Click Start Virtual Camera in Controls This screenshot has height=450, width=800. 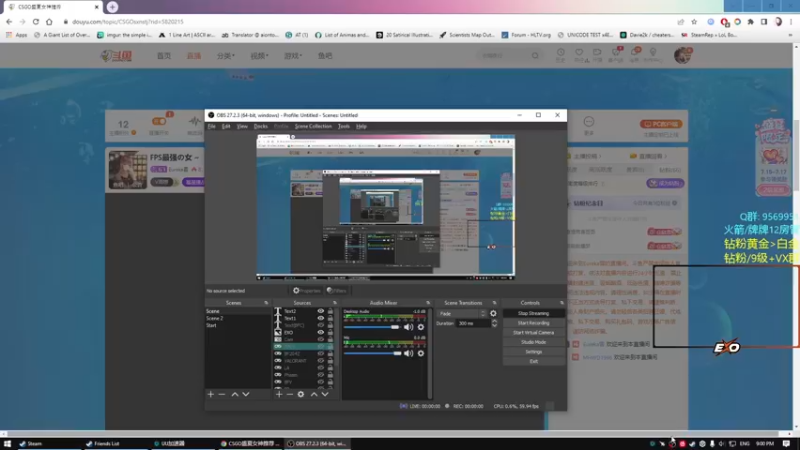(534, 333)
